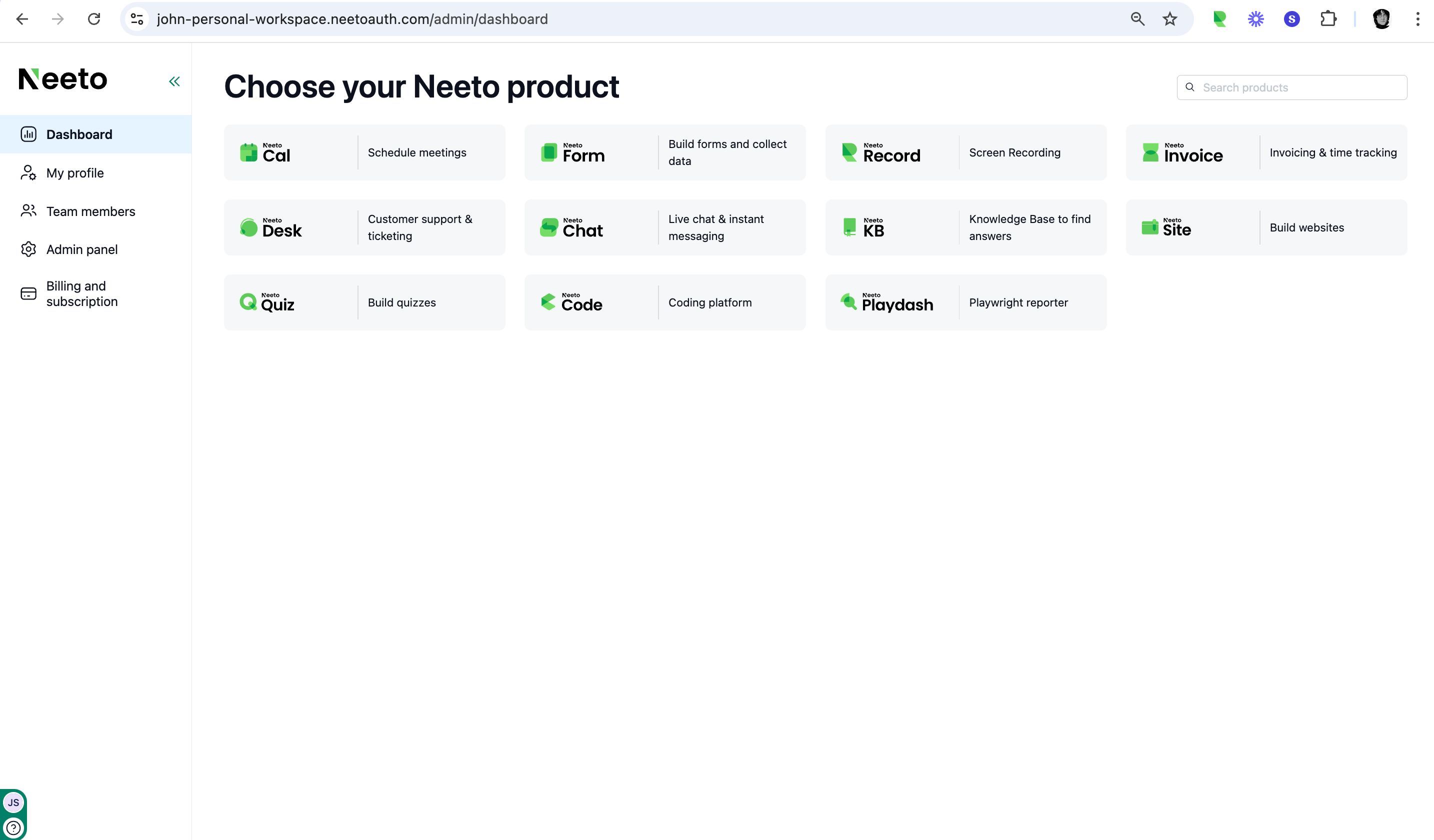Open the Neeto Invoice product logo
The height and width of the screenshot is (840, 1434).
tap(1182, 152)
